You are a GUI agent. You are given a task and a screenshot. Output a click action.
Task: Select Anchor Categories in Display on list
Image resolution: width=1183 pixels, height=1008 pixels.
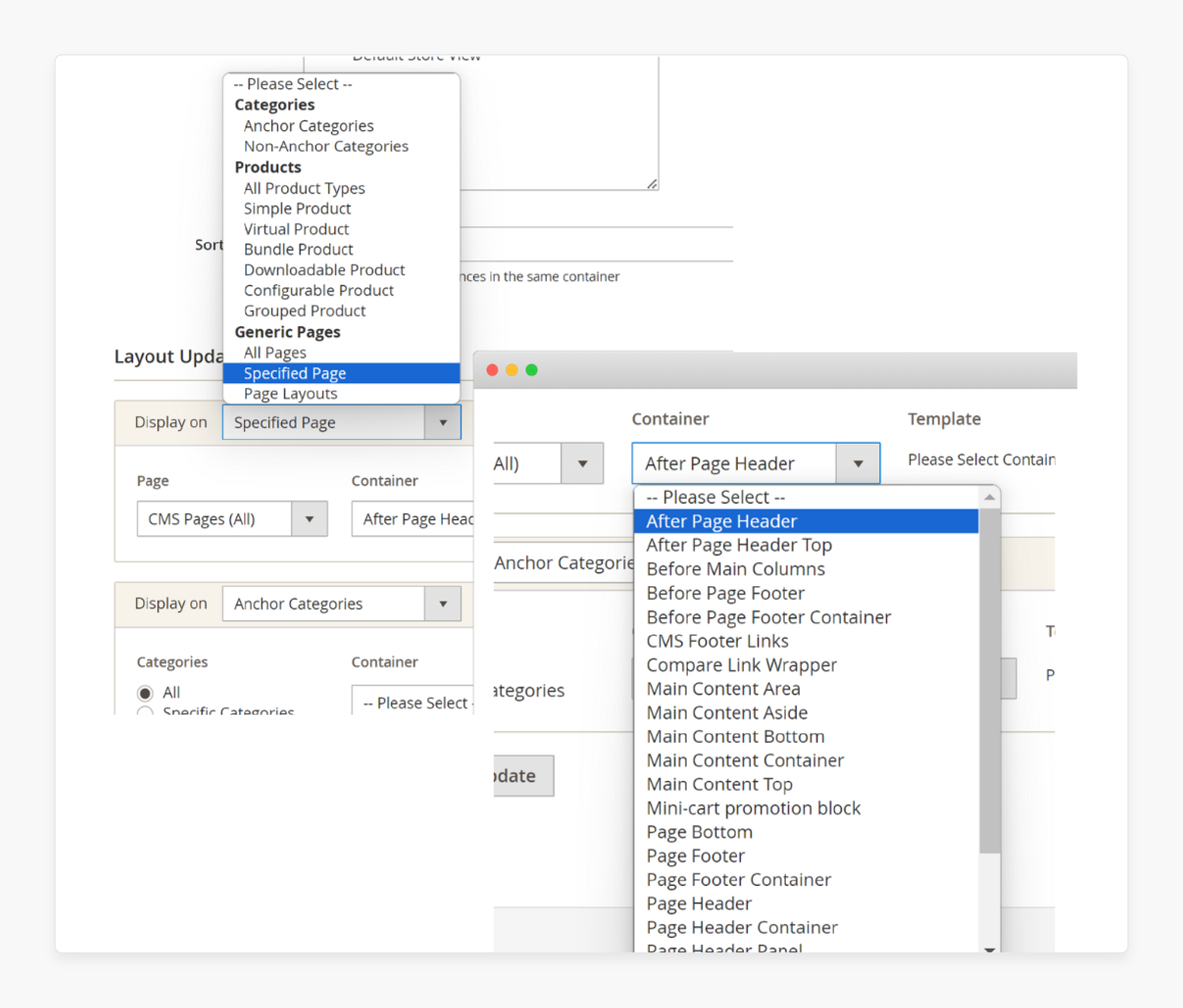click(x=341, y=126)
